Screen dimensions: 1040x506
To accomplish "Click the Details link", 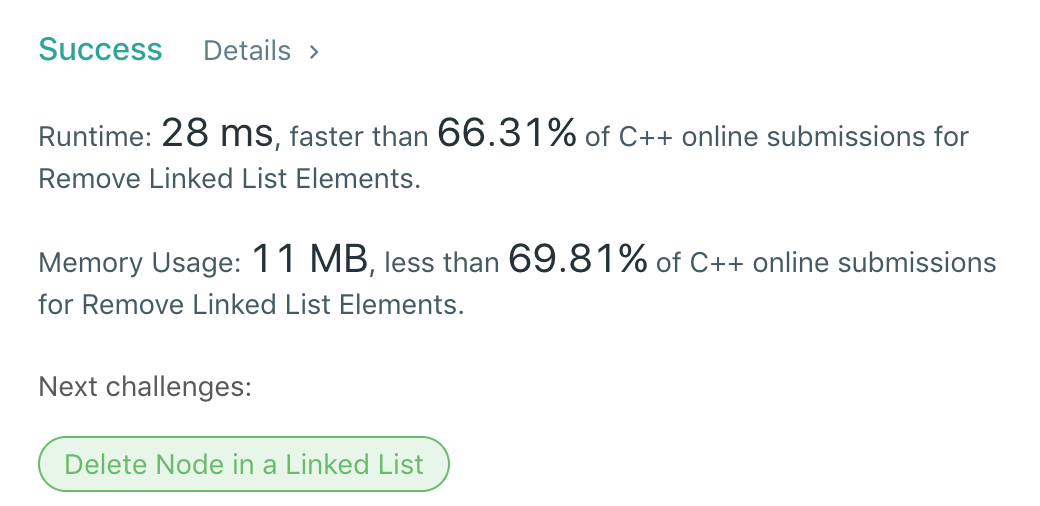I will click(x=247, y=51).
